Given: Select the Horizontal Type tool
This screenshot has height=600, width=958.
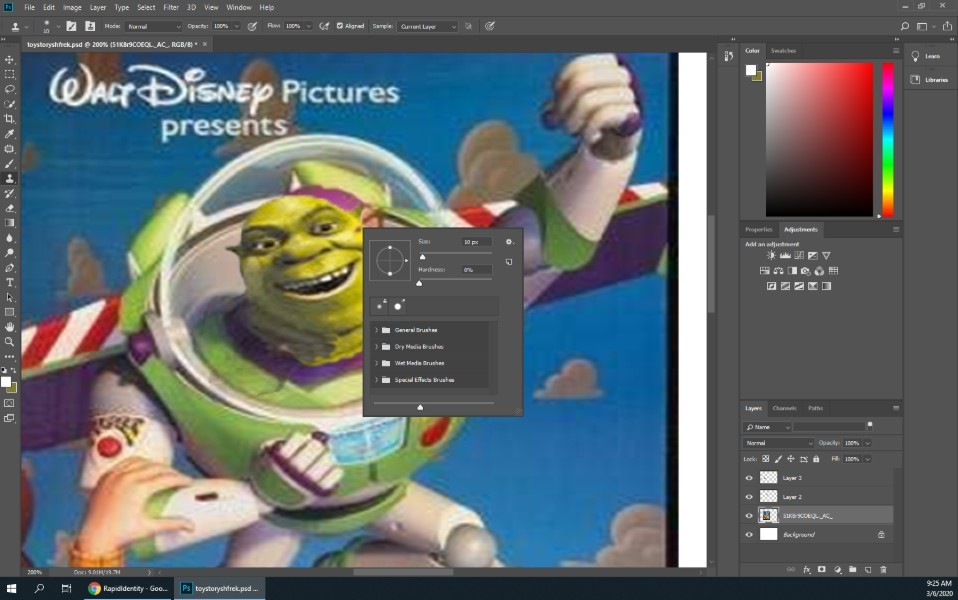Looking at the screenshot, I should tap(9, 282).
